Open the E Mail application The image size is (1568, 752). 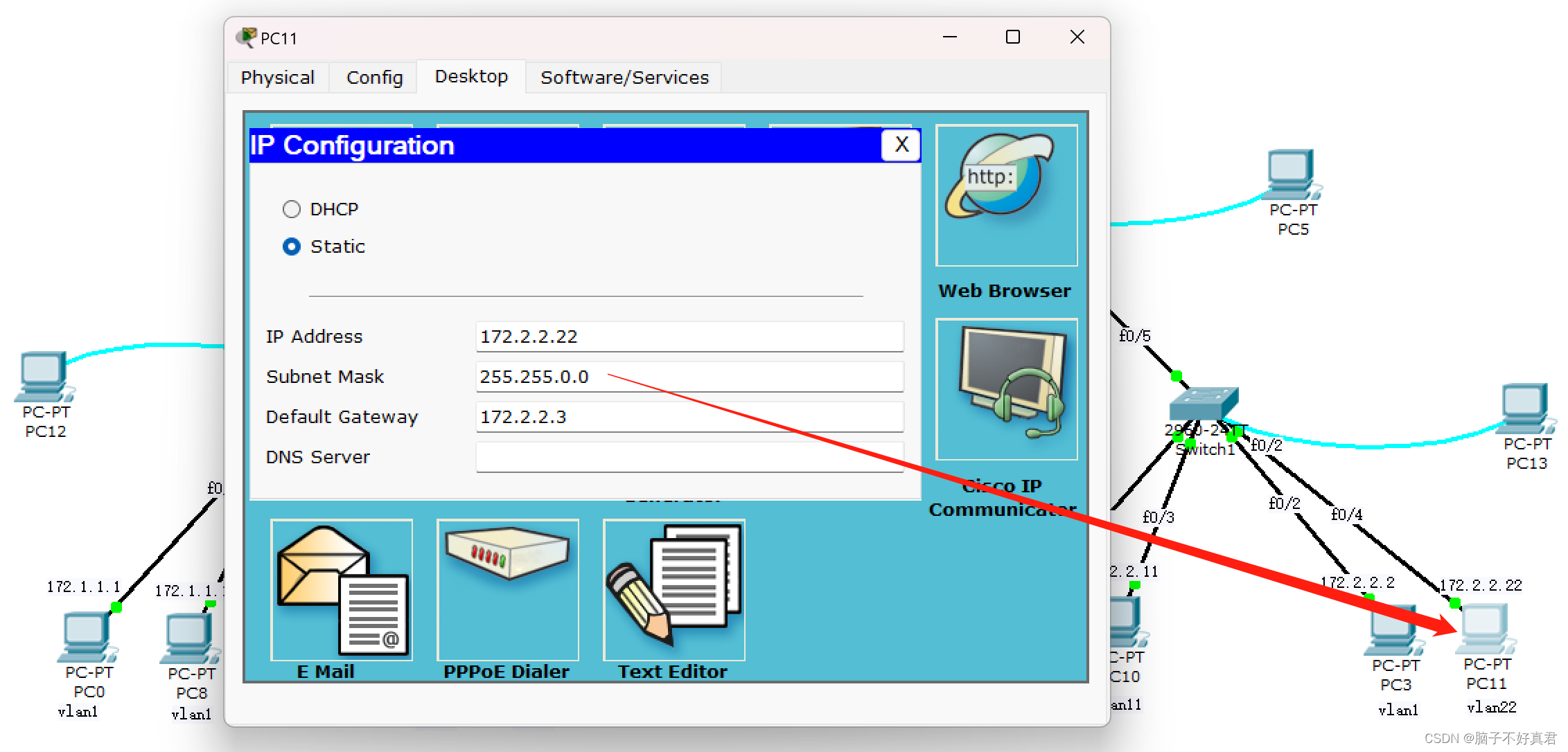coord(341,590)
